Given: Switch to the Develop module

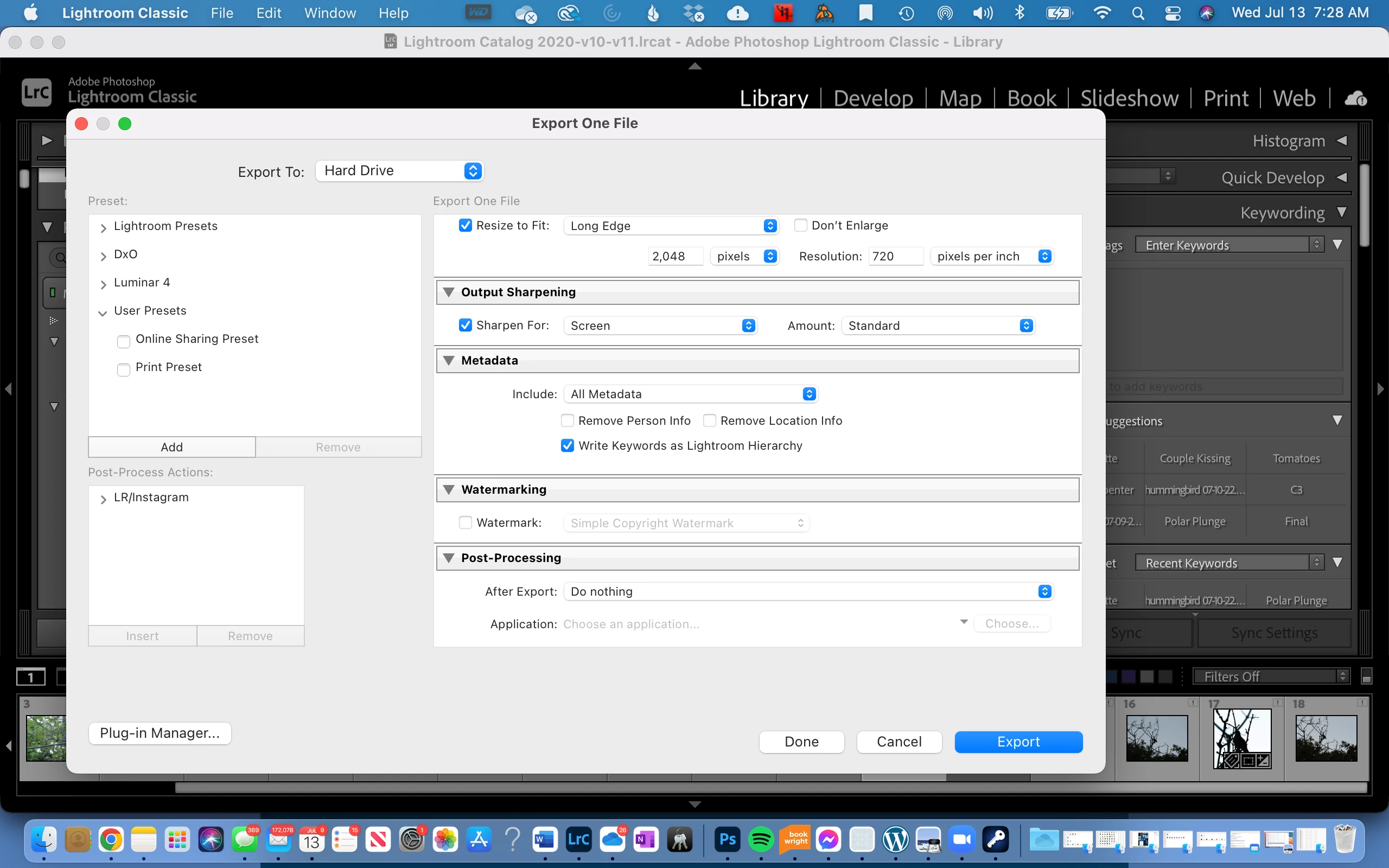Looking at the screenshot, I should click(873, 98).
